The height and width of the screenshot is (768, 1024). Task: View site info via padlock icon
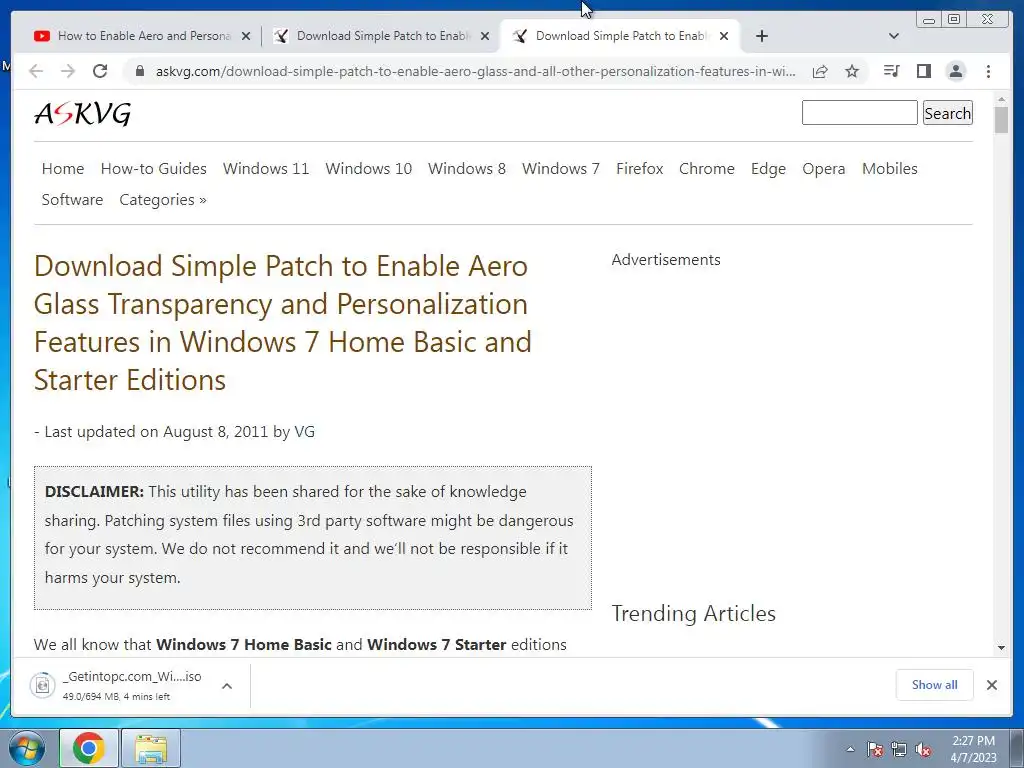click(x=139, y=71)
